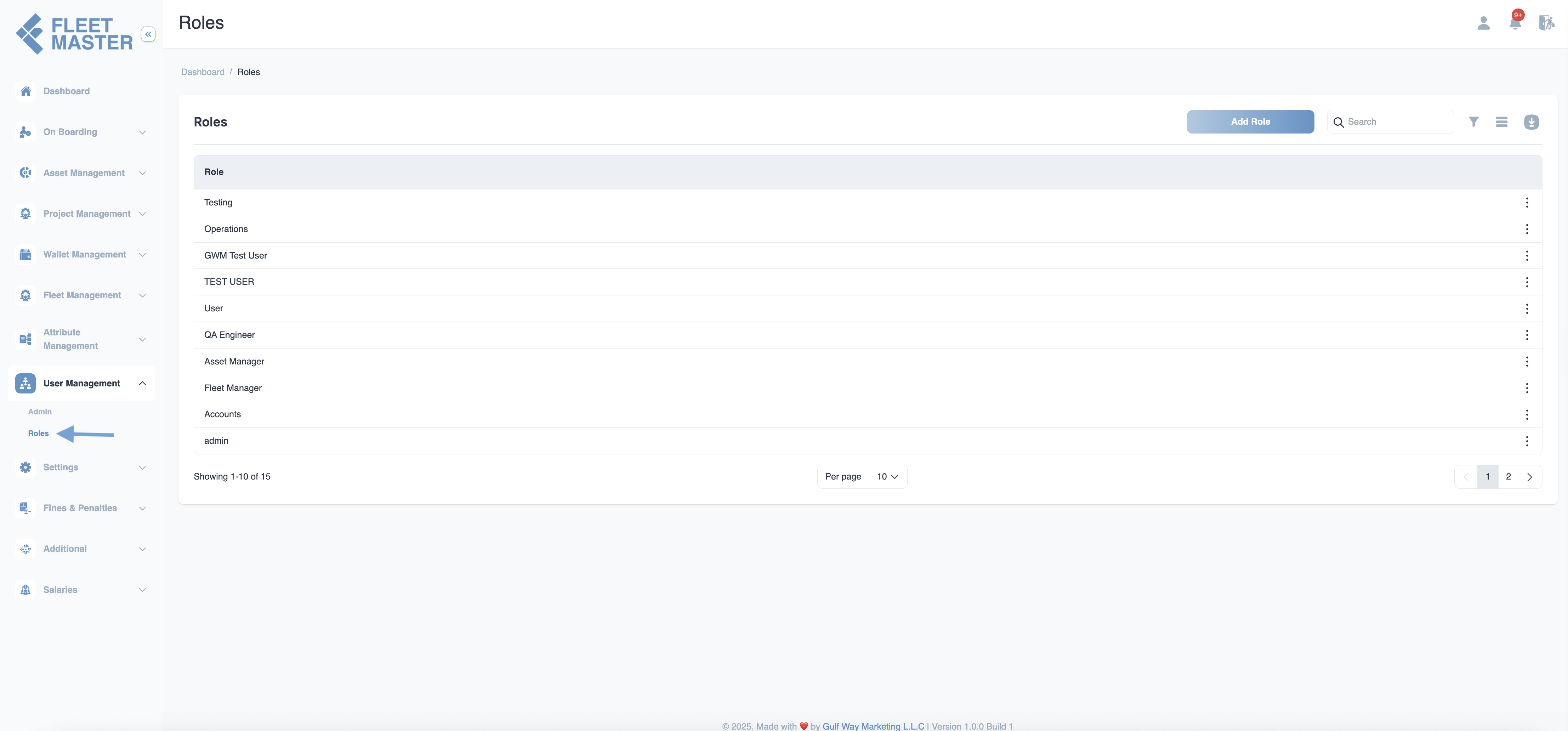Select the 'Accounts' role row text
The height and width of the screenshot is (731, 1568).
(x=222, y=414)
